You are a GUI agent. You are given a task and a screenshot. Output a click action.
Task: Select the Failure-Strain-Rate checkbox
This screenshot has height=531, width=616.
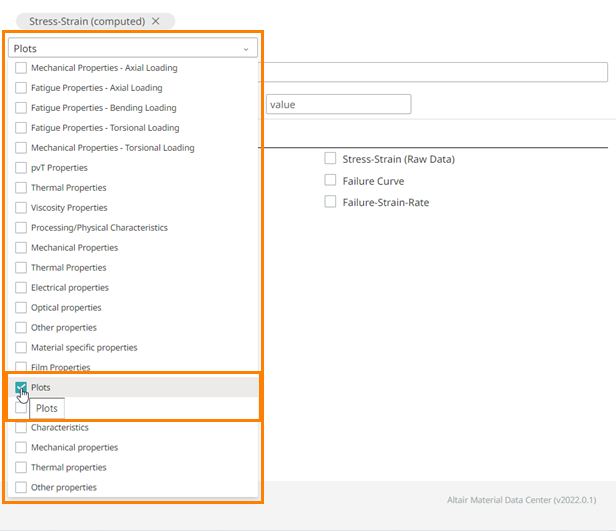pyautogui.click(x=330, y=202)
